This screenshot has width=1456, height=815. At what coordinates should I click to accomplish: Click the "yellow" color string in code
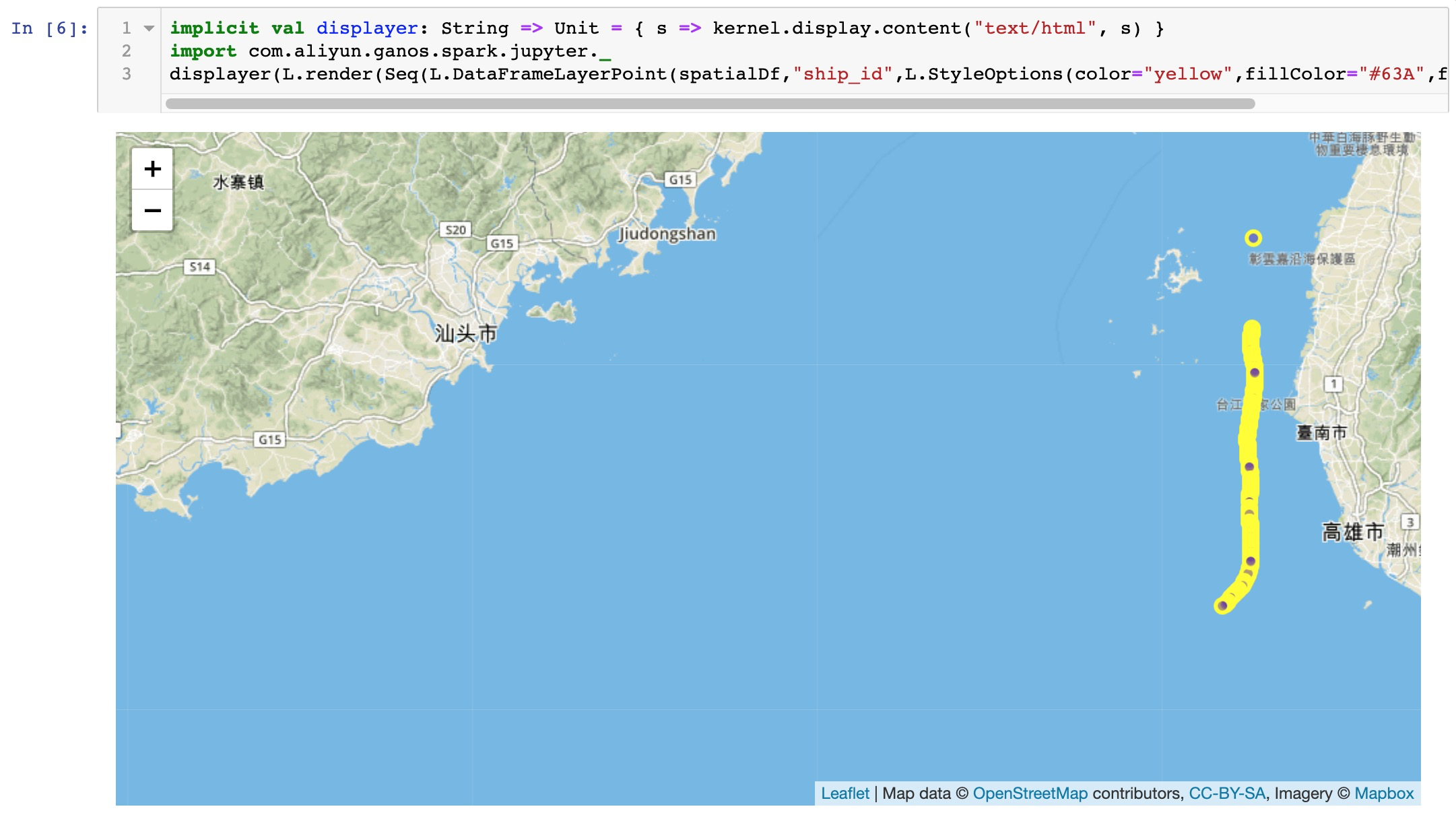(x=1188, y=74)
